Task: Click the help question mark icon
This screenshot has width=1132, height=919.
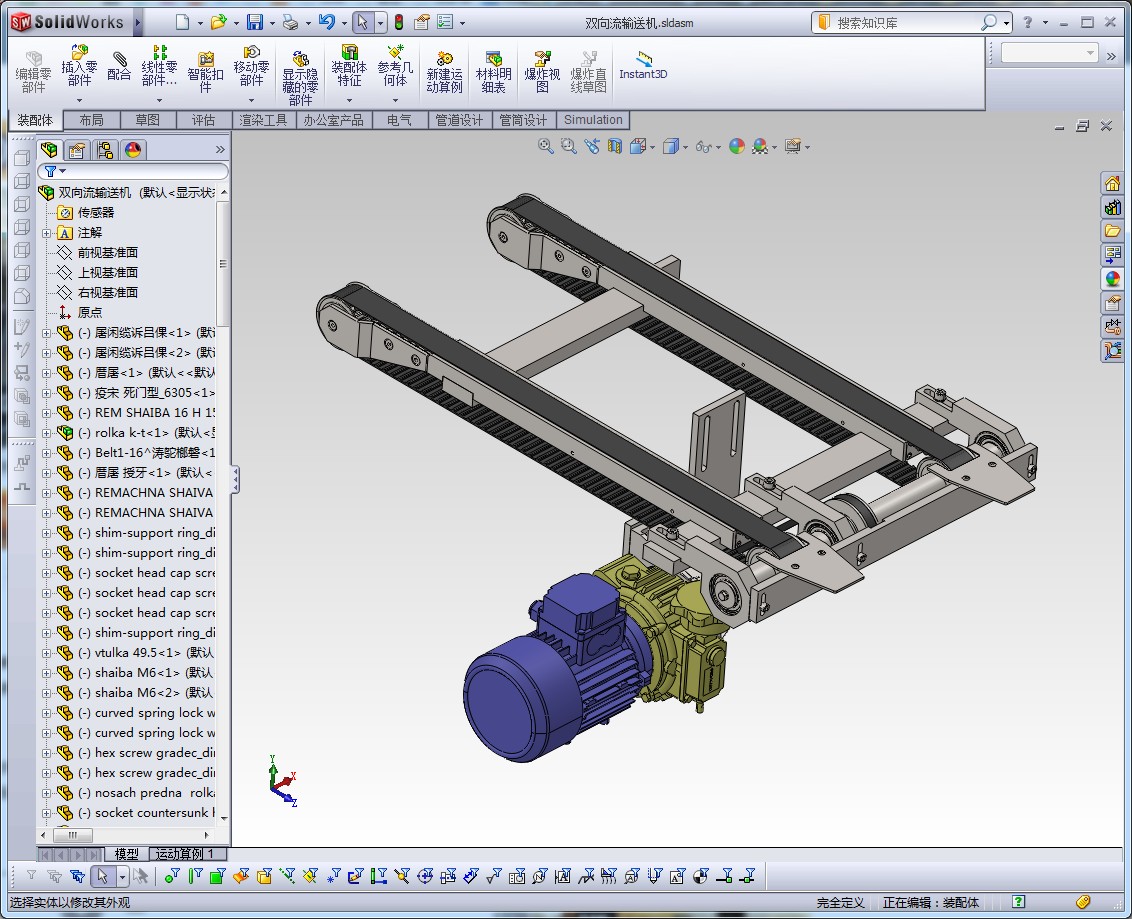Action: [1027, 22]
